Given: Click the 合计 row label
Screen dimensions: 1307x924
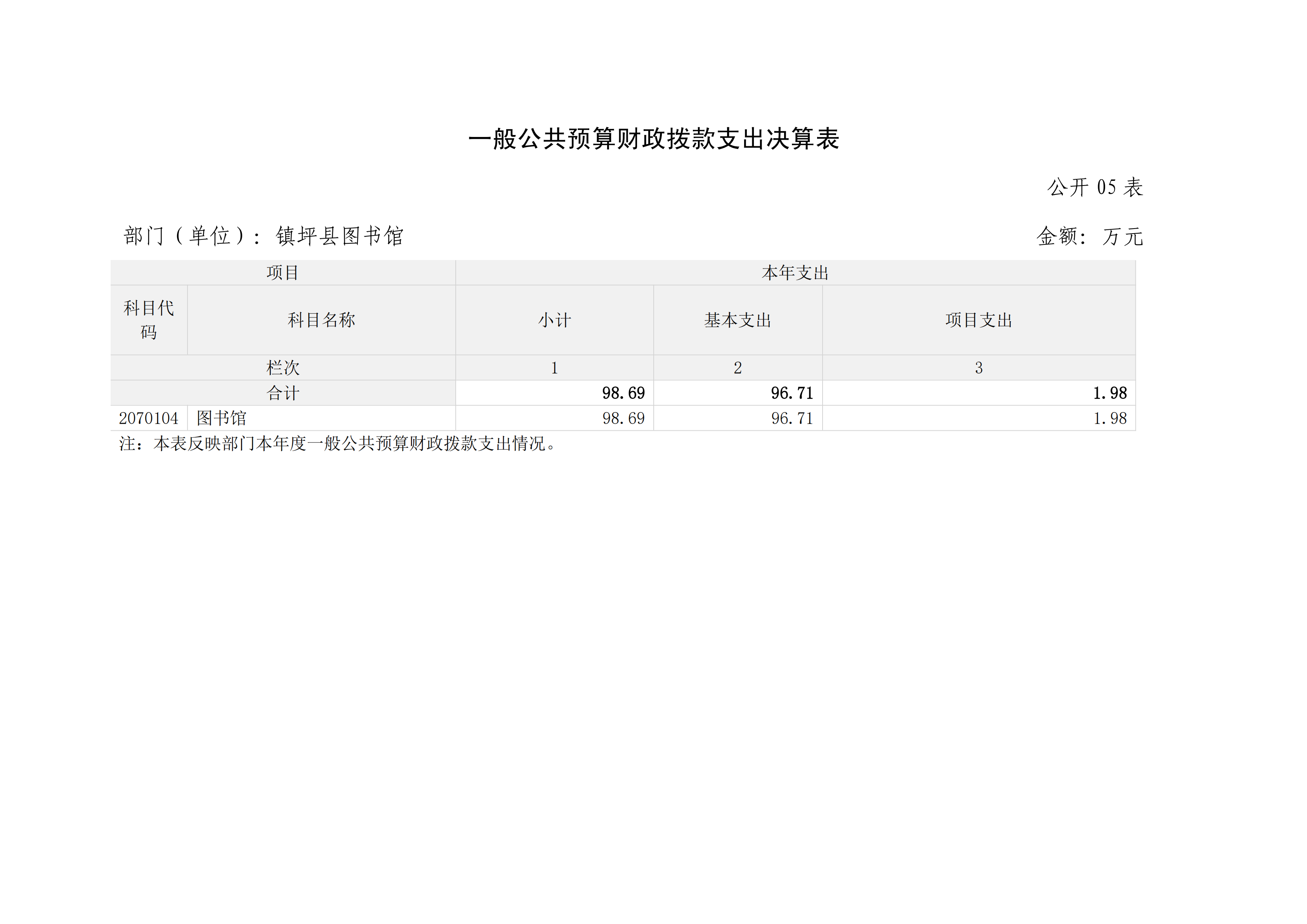Looking at the screenshot, I should click(x=283, y=393).
